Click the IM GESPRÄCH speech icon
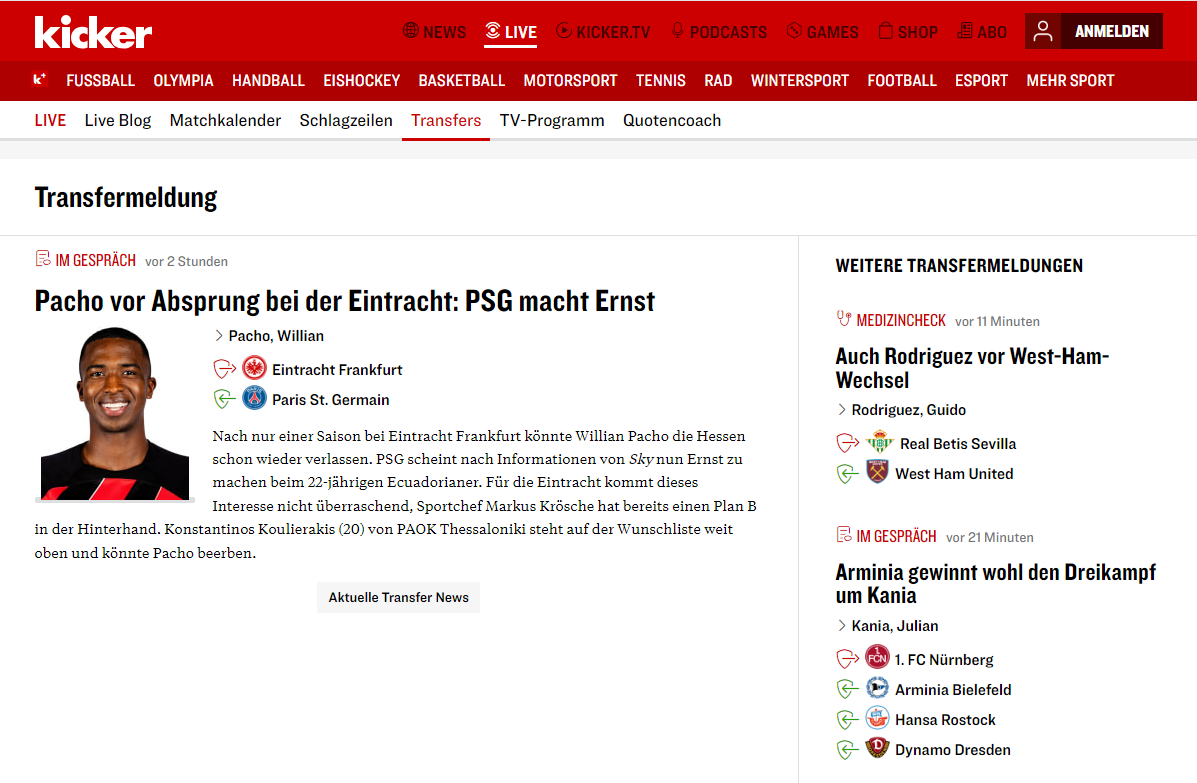This screenshot has width=1197, height=783. tap(42, 258)
